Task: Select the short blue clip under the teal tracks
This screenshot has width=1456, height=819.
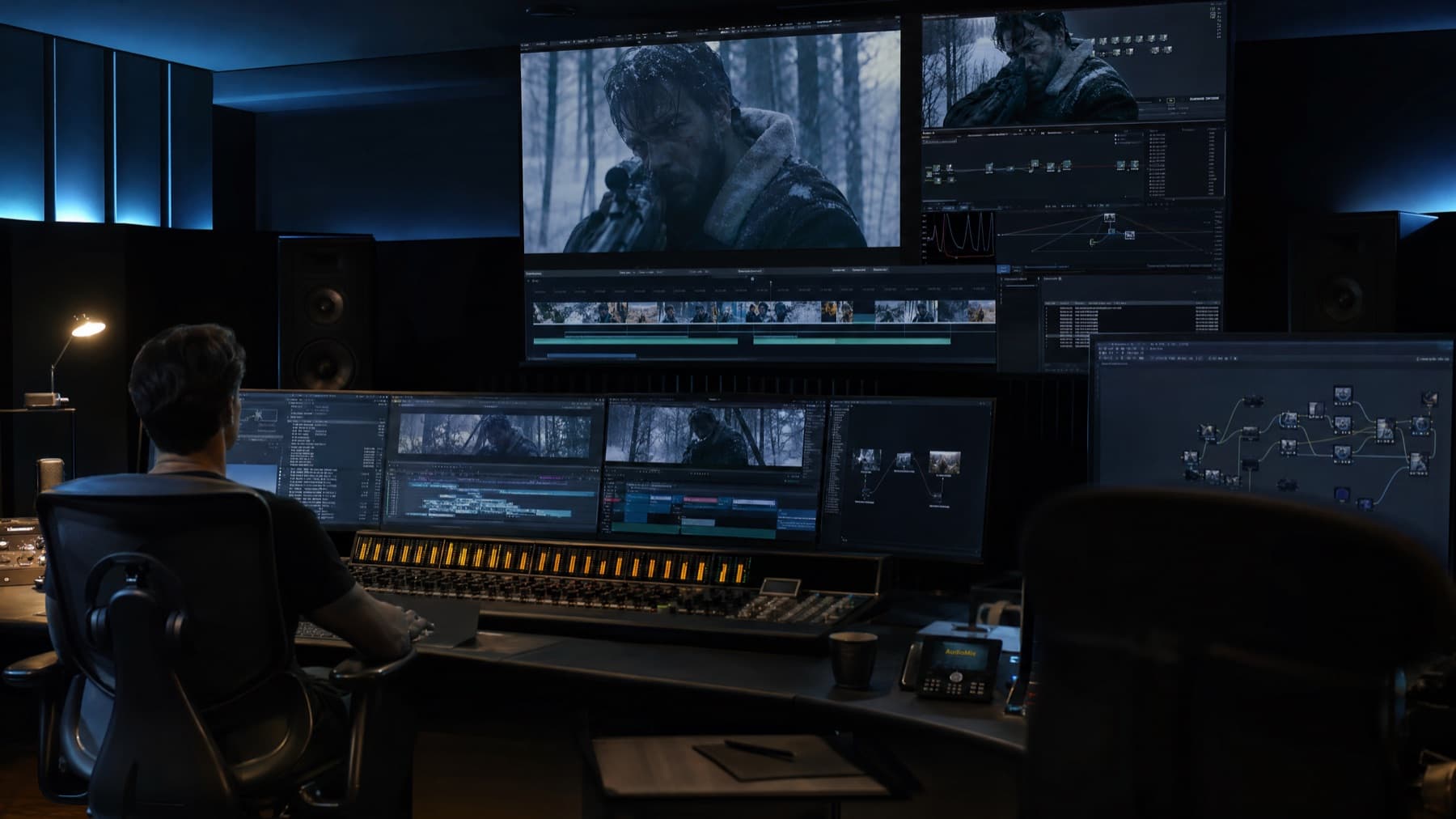Action: pyautogui.click(x=592, y=354)
